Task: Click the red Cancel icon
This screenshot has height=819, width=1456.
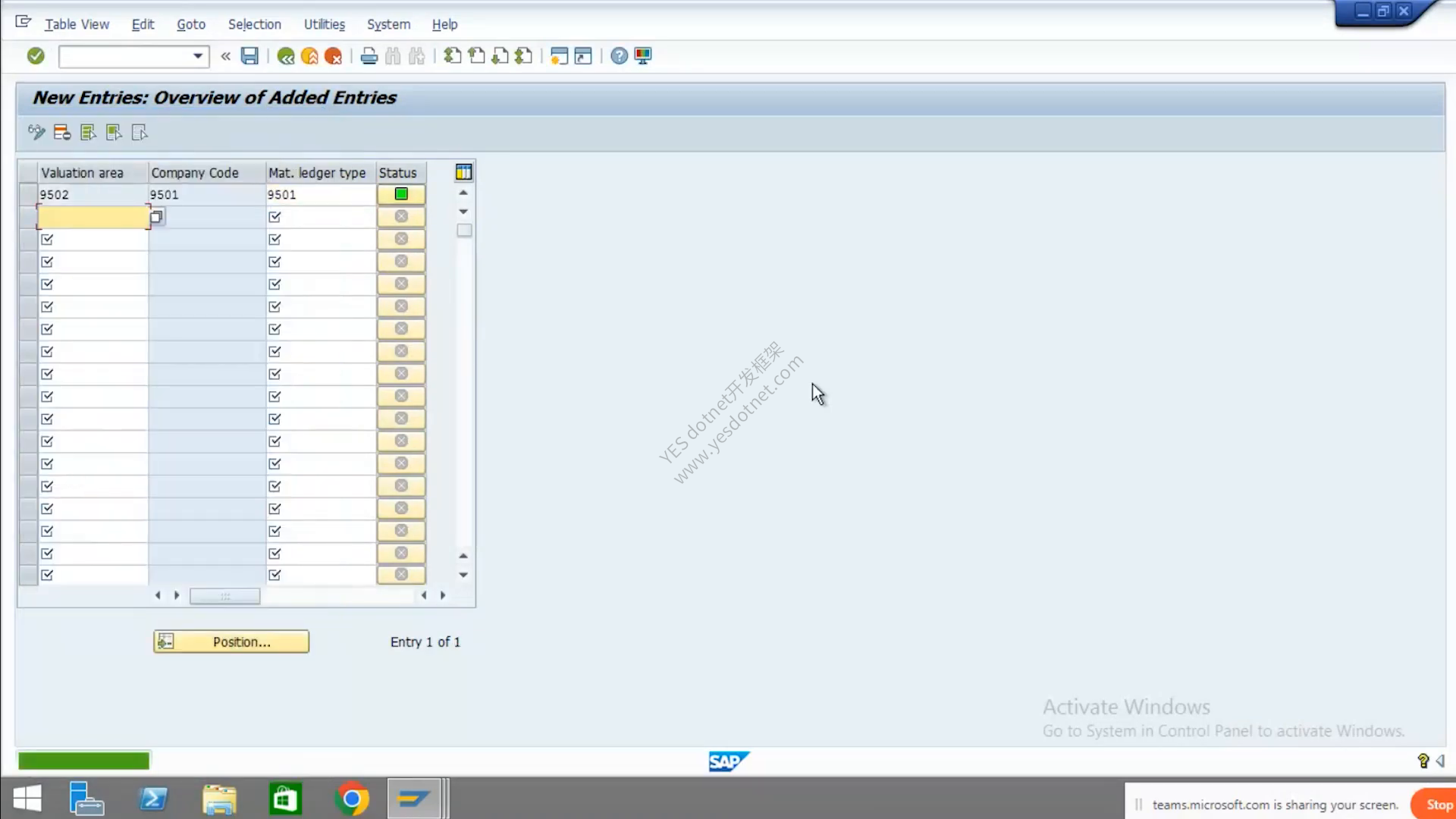Action: pyautogui.click(x=333, y=56)
